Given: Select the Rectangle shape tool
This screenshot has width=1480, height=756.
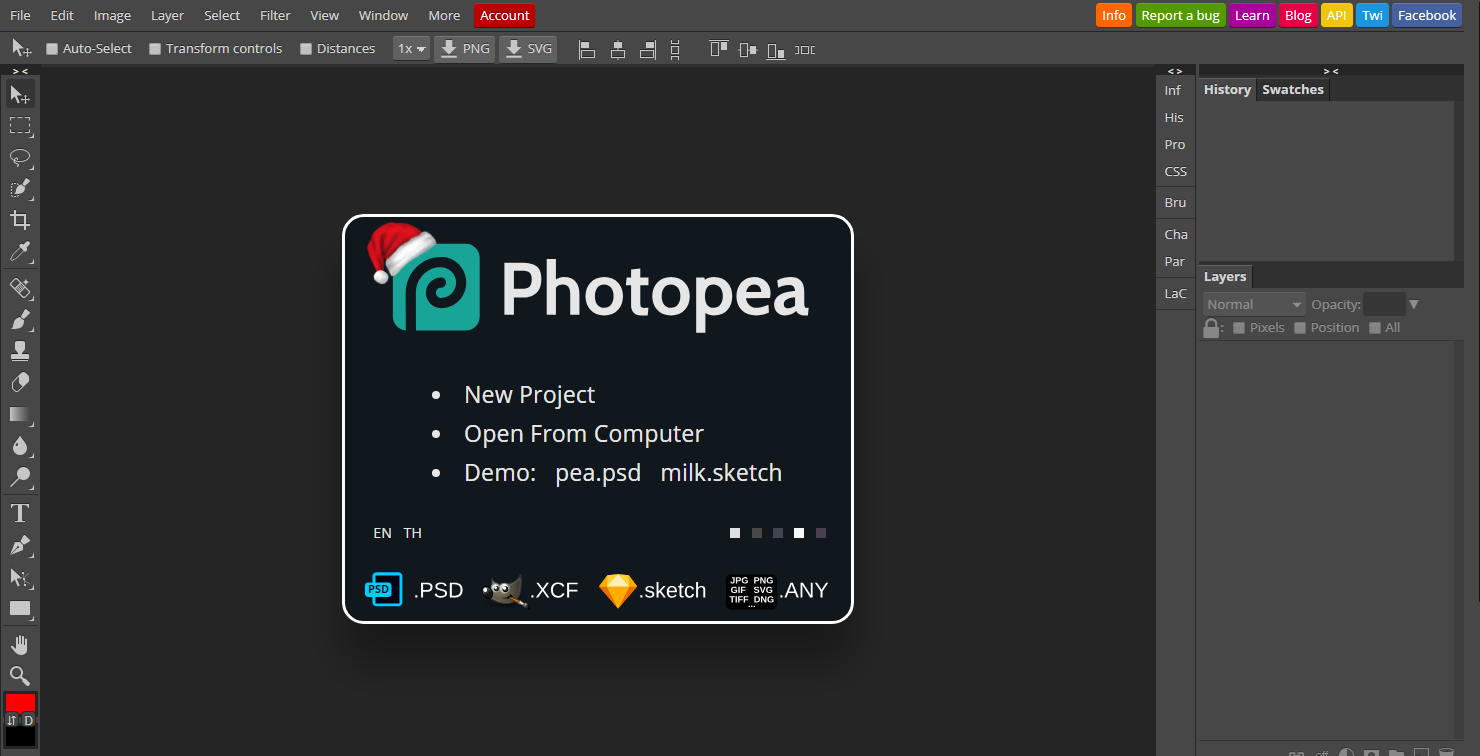Looking at the screenshot, I should click(x=20, y=608).
